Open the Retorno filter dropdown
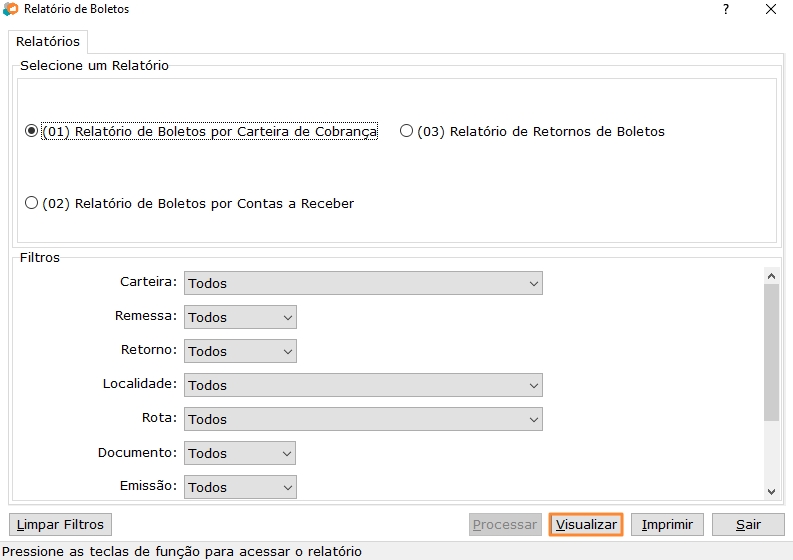The image size is (793, 560). tap(240, 351)
